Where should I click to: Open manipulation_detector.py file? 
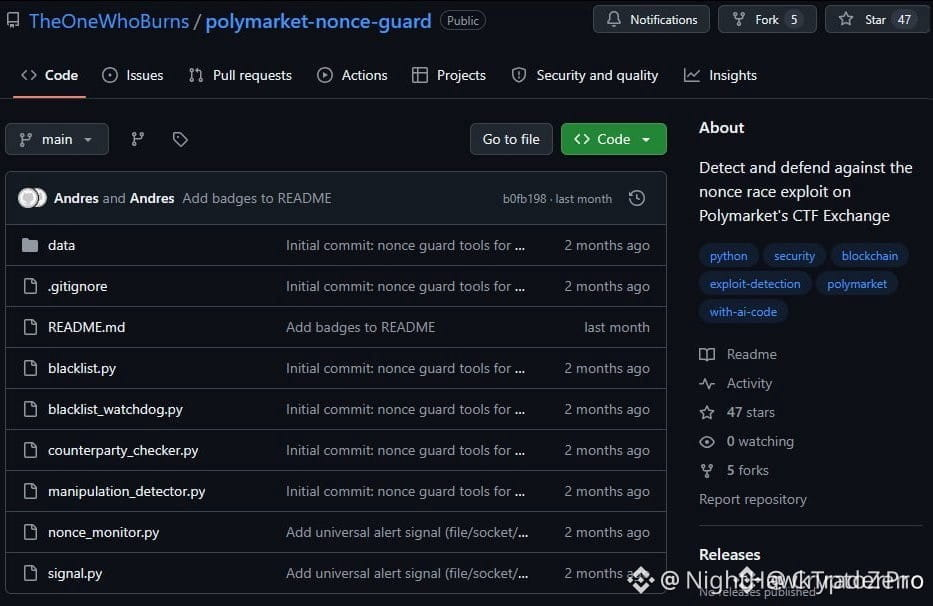127,492
